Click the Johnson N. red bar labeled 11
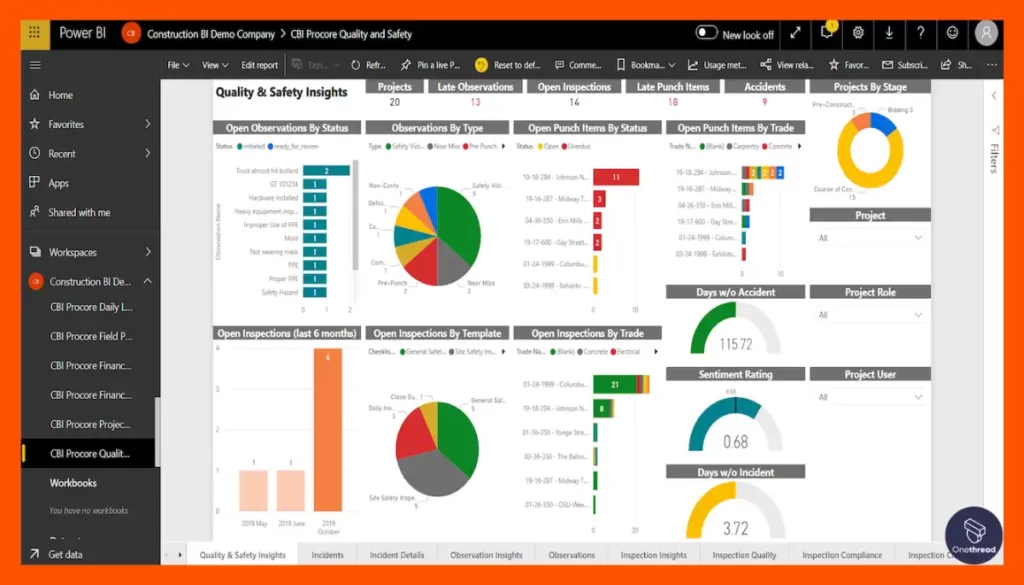 (616, 177)
